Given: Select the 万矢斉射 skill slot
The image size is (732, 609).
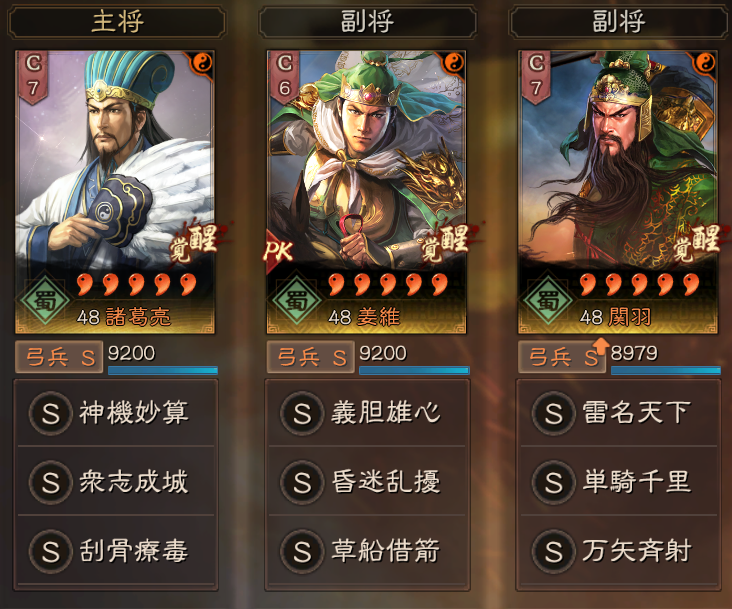Looking at the screenshot, I should click(619, 551).
